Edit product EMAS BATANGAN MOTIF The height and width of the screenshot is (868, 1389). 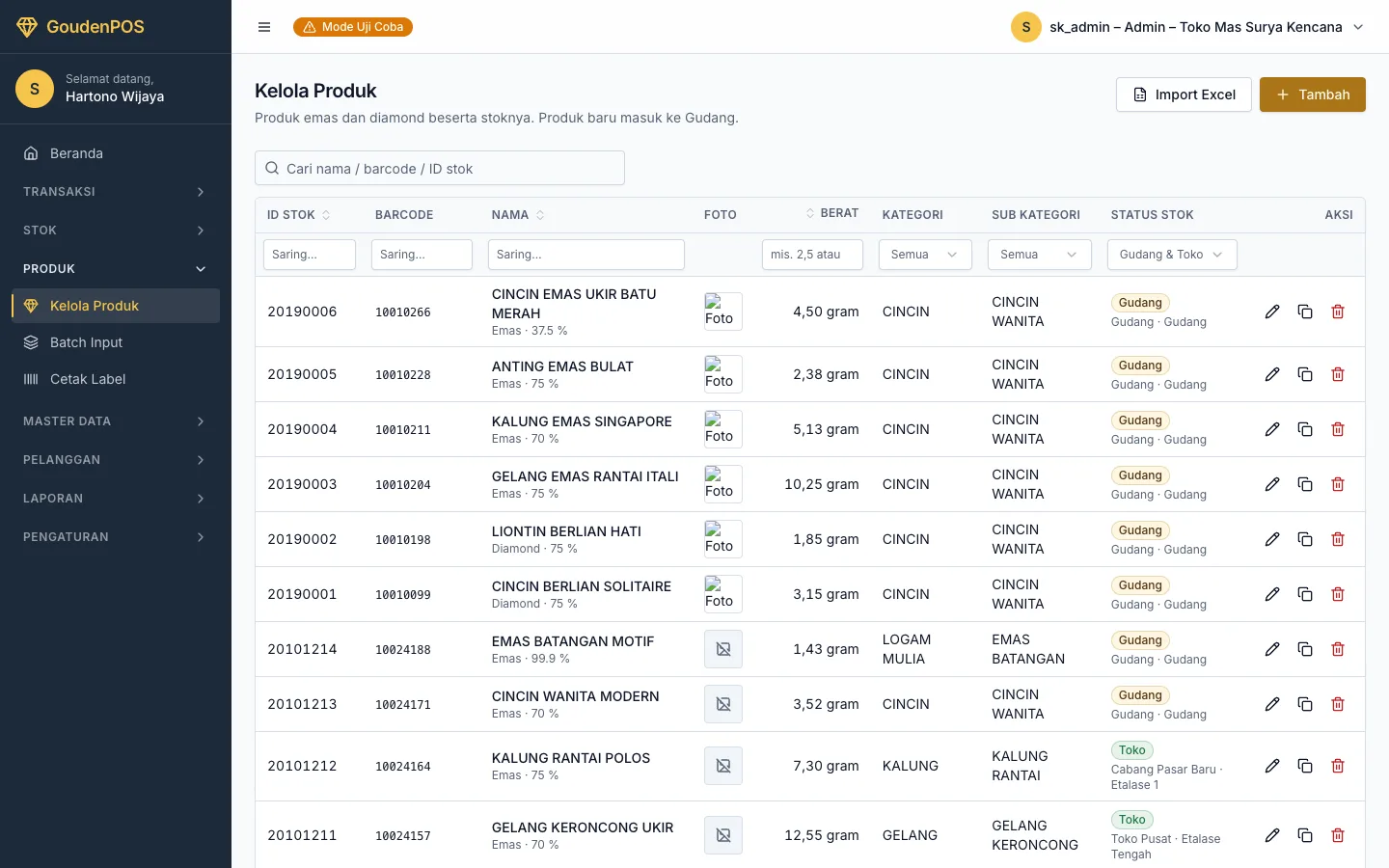(x=1272, y=649)
